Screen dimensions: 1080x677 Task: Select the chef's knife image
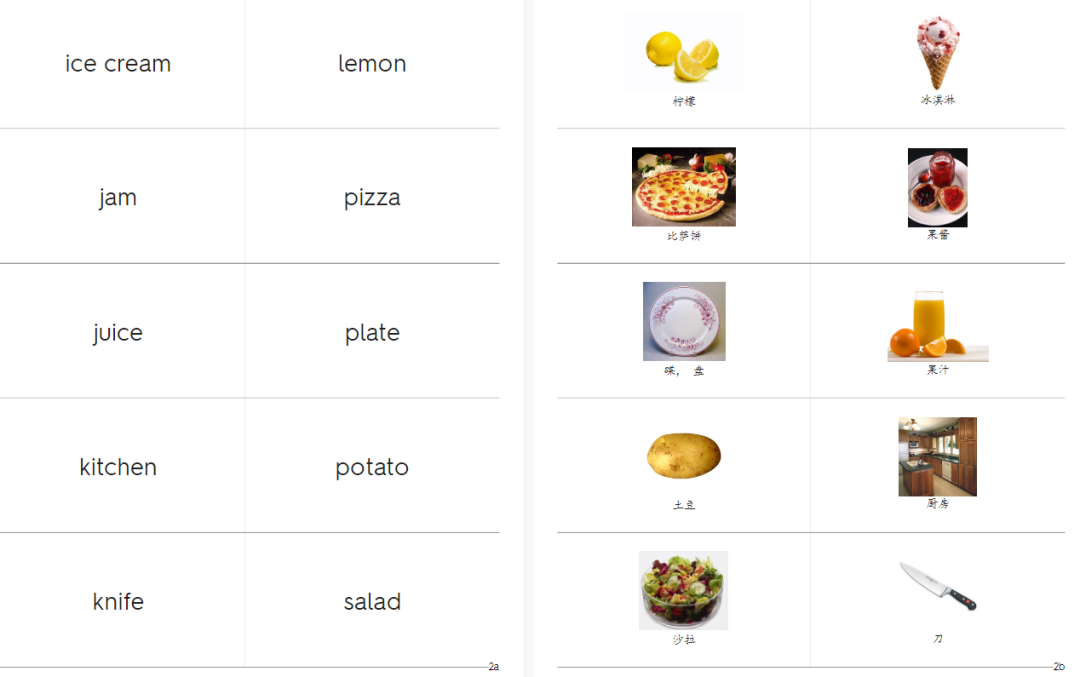[x=937, y=586]
